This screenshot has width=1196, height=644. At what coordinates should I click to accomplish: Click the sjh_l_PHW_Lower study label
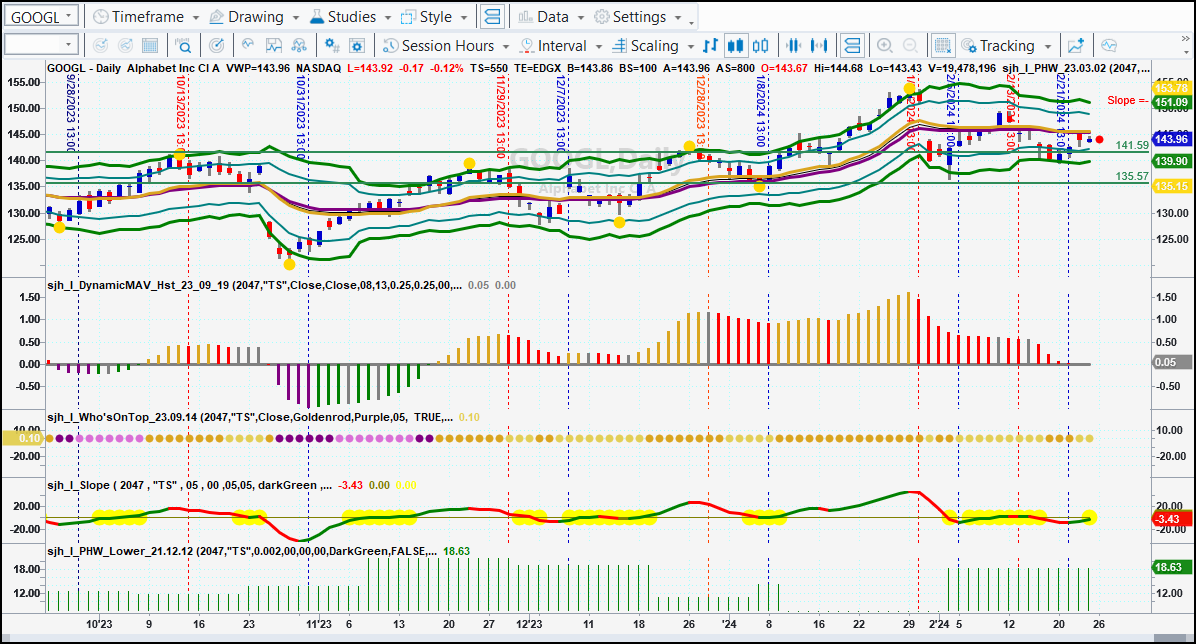click(242, 551)
